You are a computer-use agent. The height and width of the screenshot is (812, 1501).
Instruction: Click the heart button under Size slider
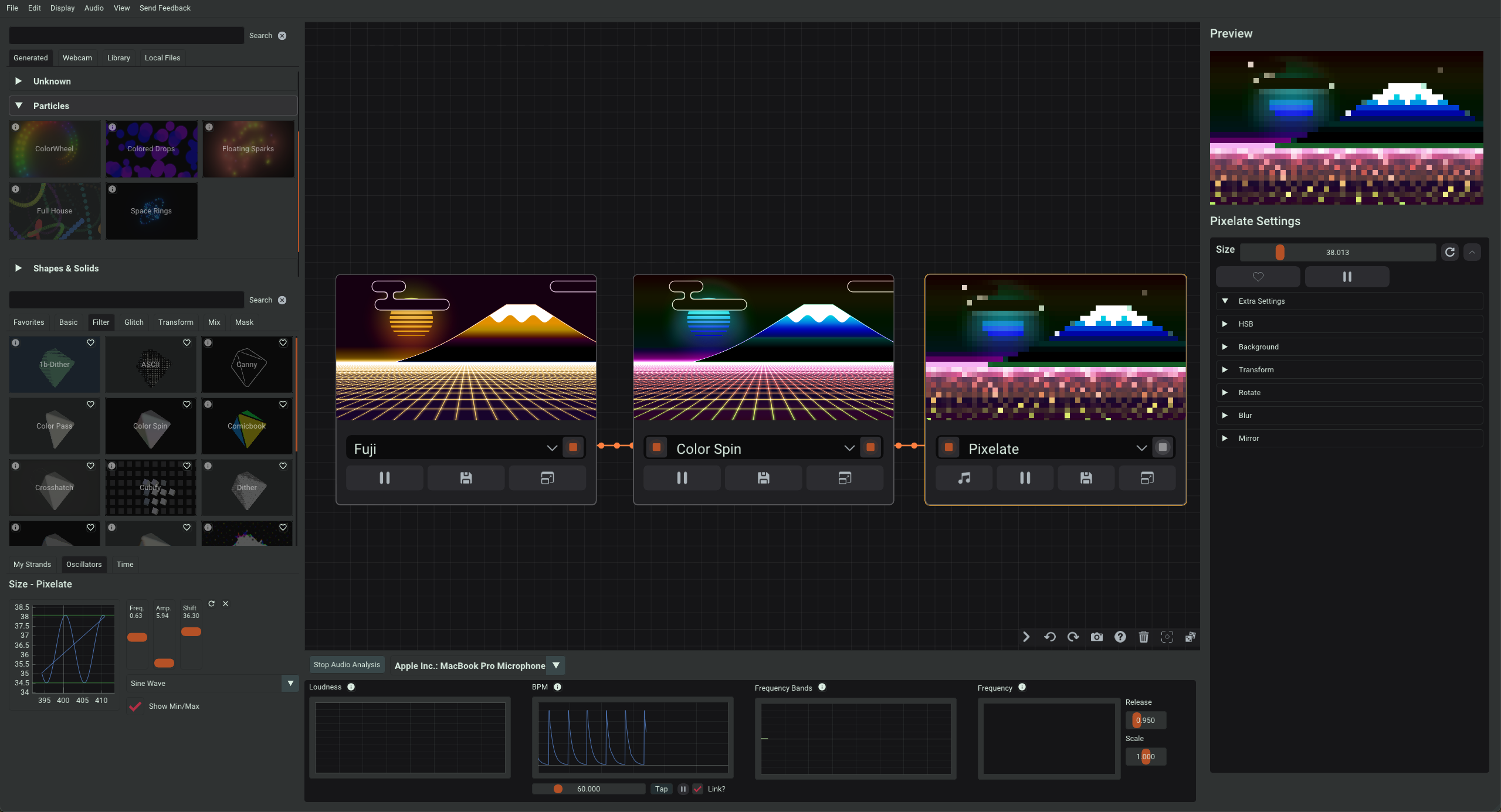pos(1258,277)
